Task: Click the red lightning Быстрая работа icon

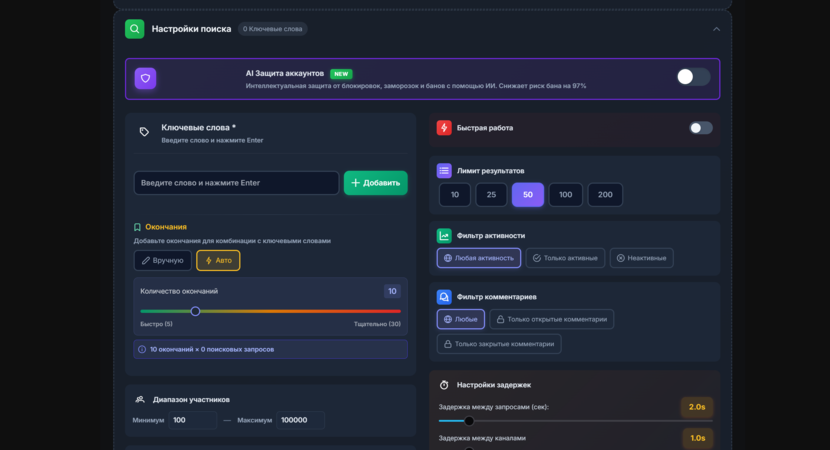Action: point(444,128)
